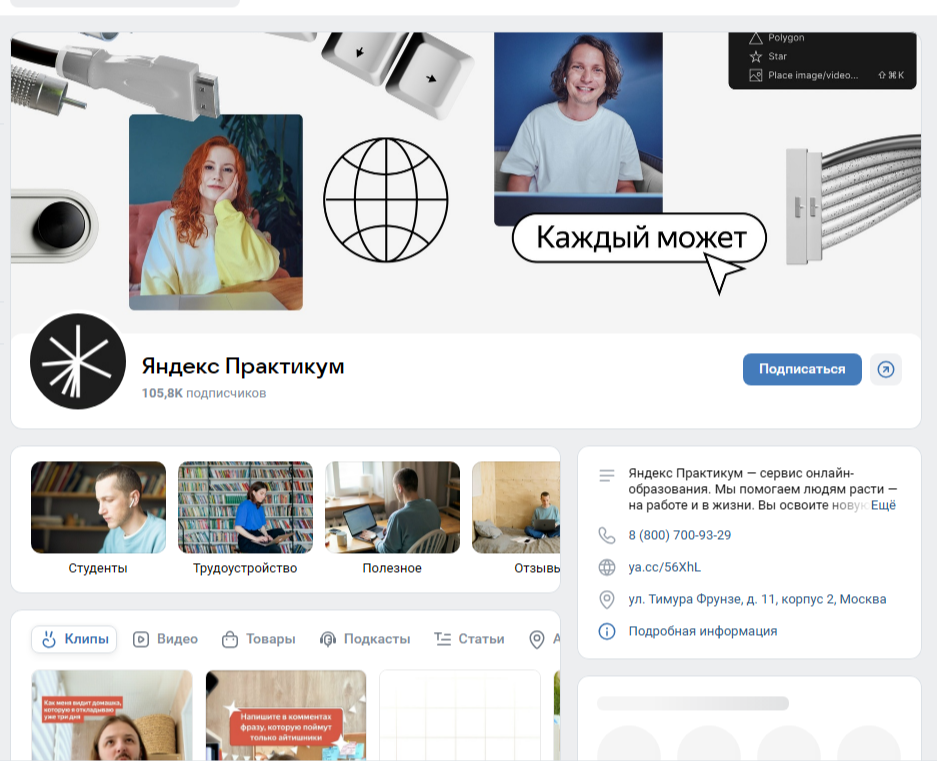Click the large globe graphic on cover
The height and width of the screenshot is (761, 937).
386,200
